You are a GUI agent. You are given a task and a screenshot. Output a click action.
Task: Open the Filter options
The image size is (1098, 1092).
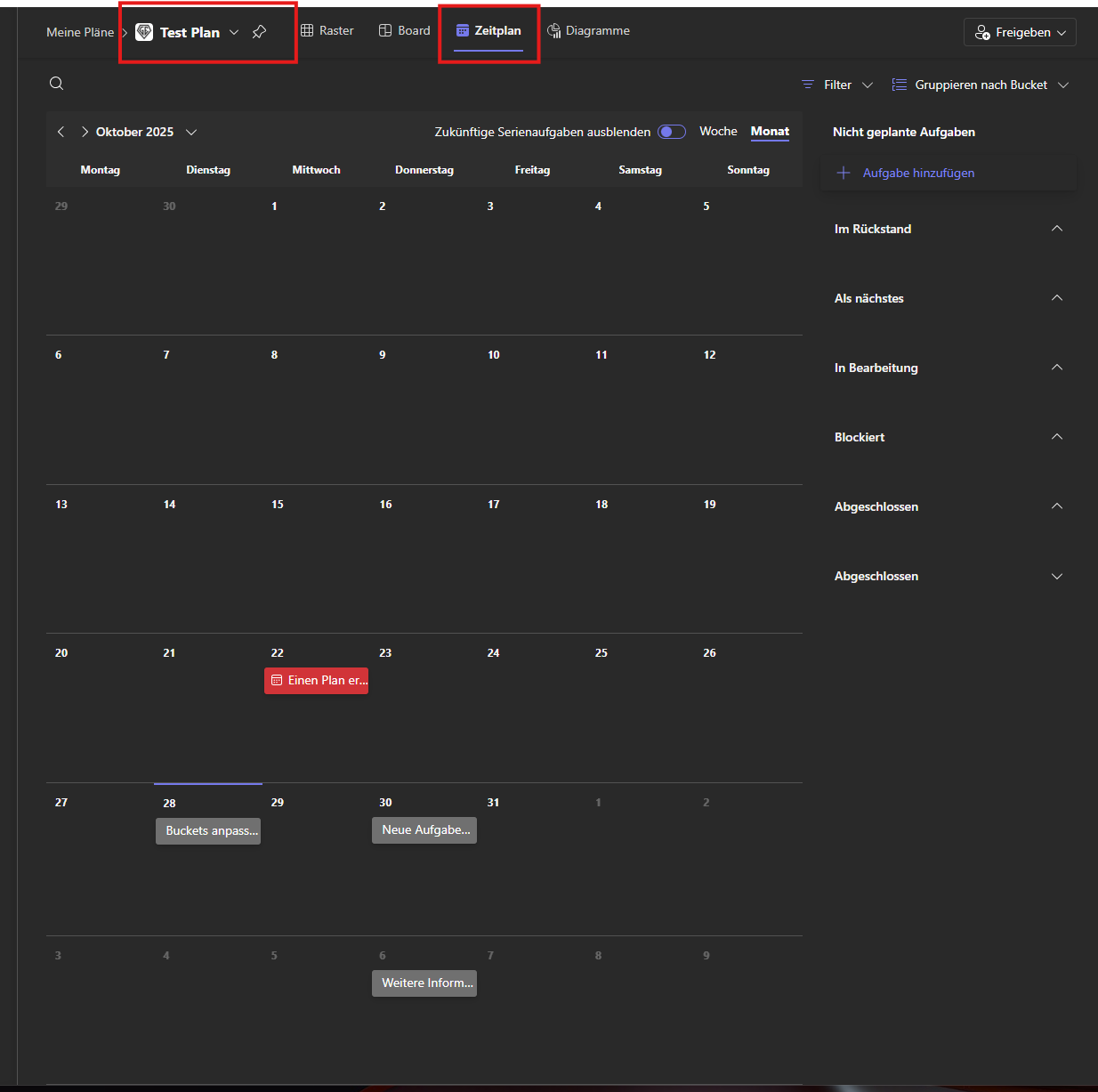837,85
